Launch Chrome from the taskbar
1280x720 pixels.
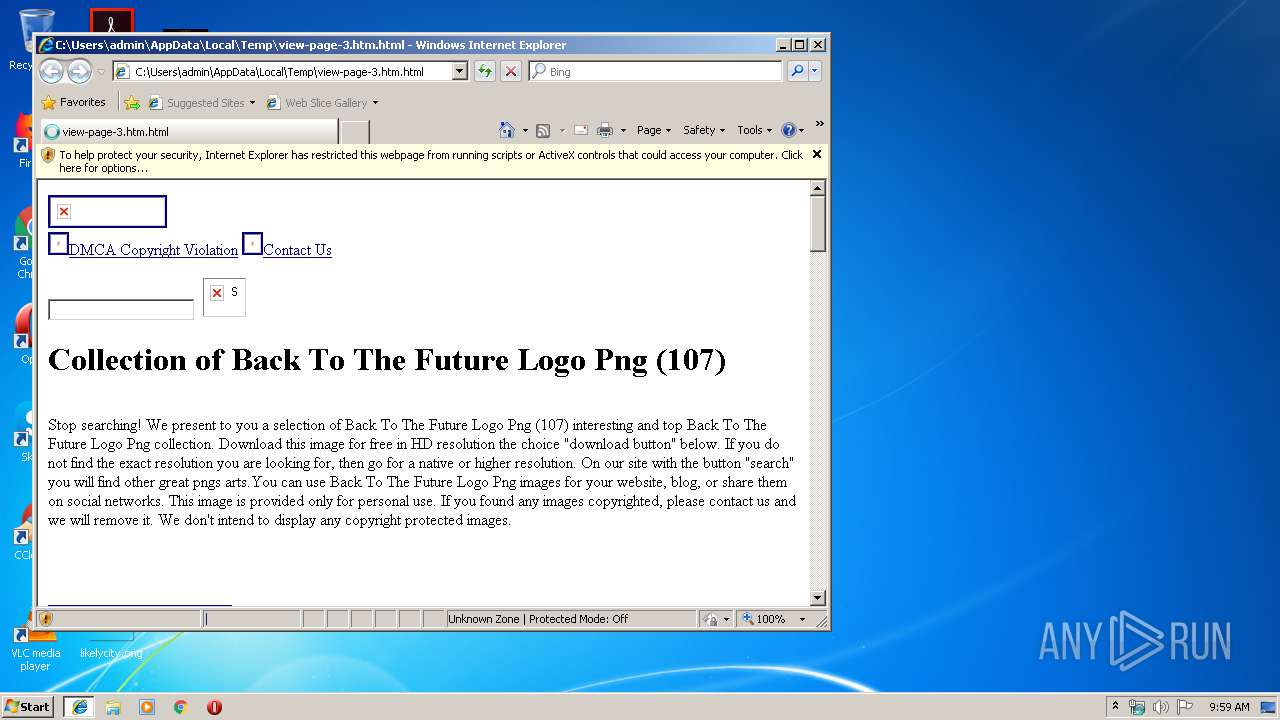coord(181,707)
